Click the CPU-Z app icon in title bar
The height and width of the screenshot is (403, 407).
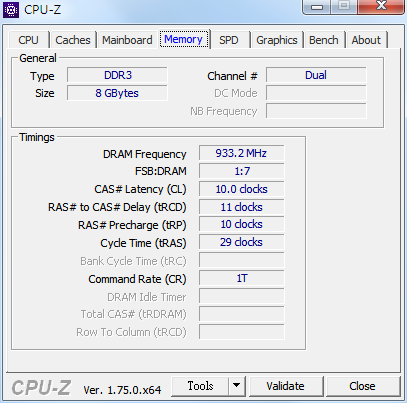(11, 10)
